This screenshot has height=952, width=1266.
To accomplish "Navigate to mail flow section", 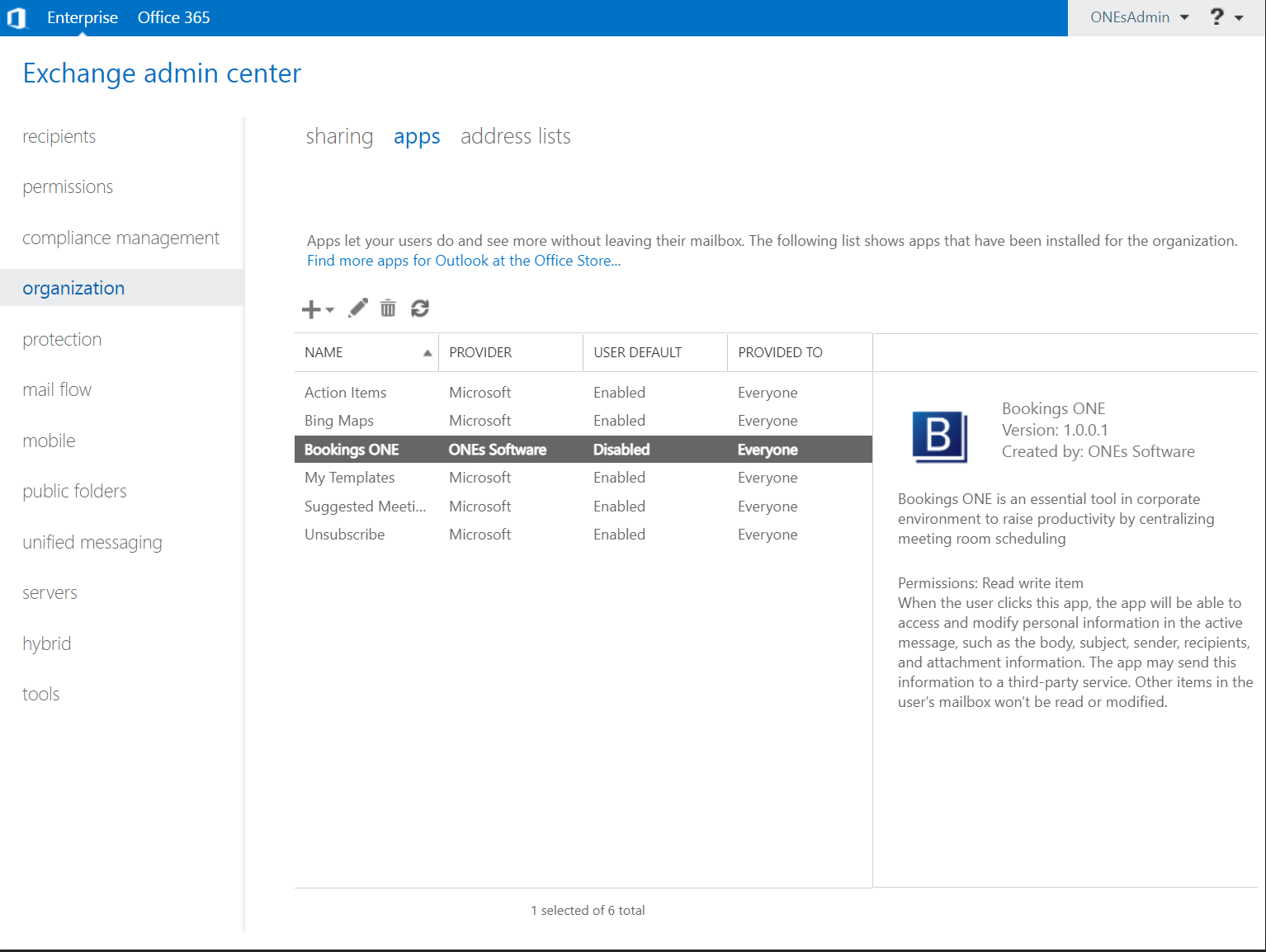I will point(57,389).
